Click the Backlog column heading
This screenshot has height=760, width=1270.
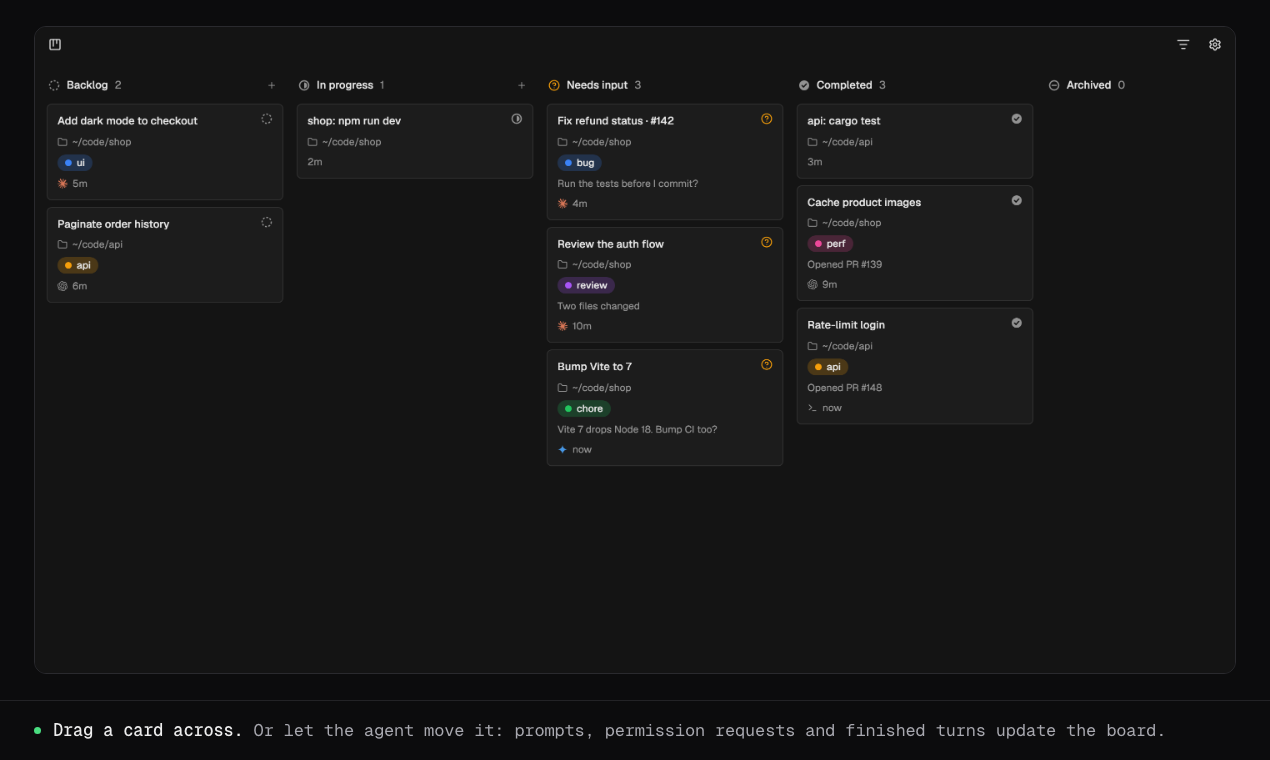pyautogui.click(x=87, y=85)
